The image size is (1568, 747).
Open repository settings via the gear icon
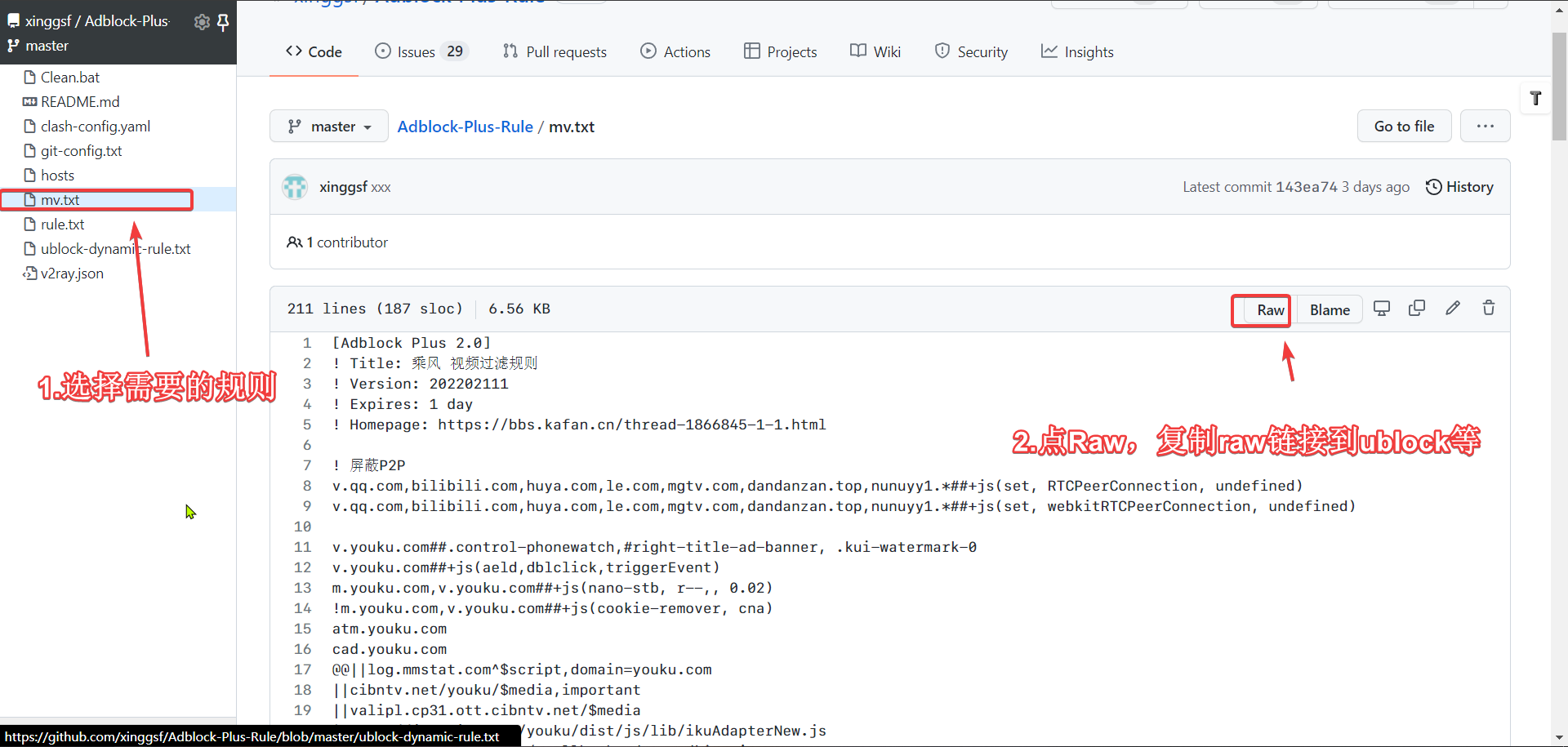[201, 22]
